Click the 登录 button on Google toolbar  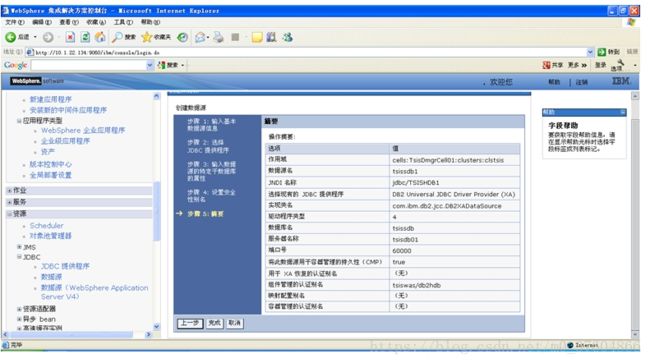pos(601,65)
